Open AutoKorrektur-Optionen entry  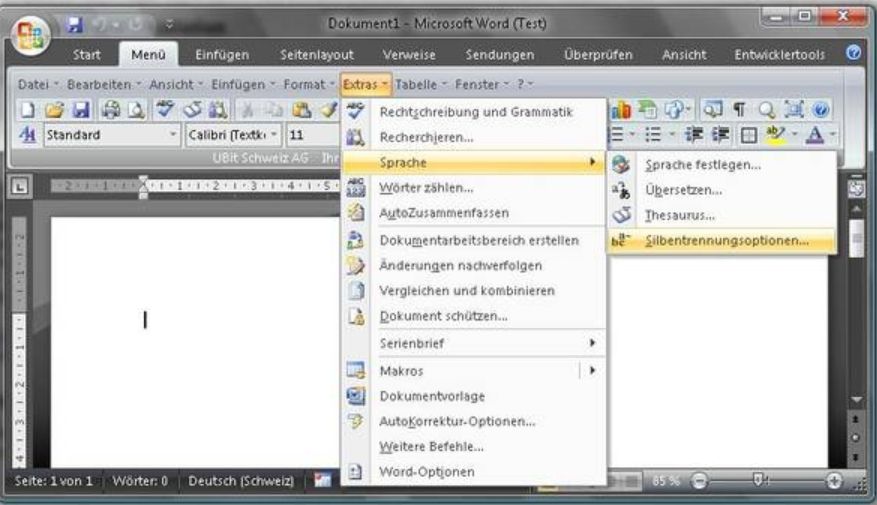[474, 422]
